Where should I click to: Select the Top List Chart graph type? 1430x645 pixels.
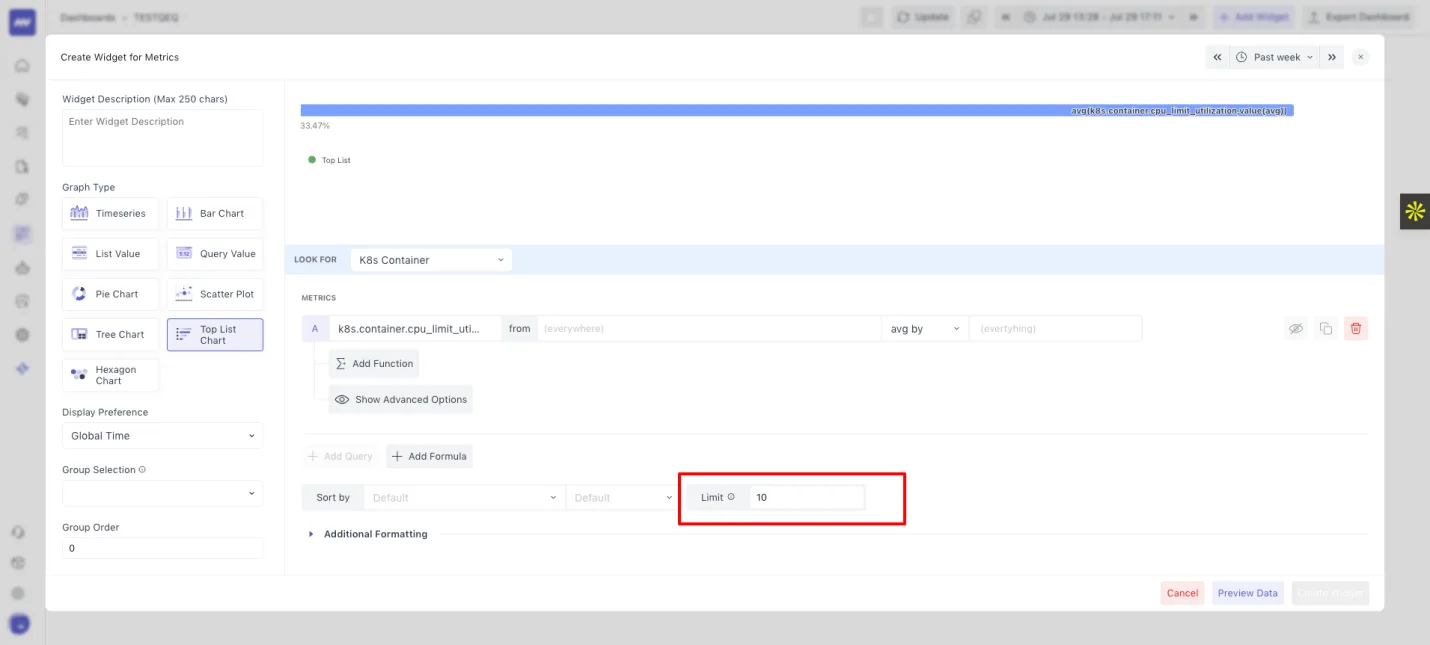214,334
